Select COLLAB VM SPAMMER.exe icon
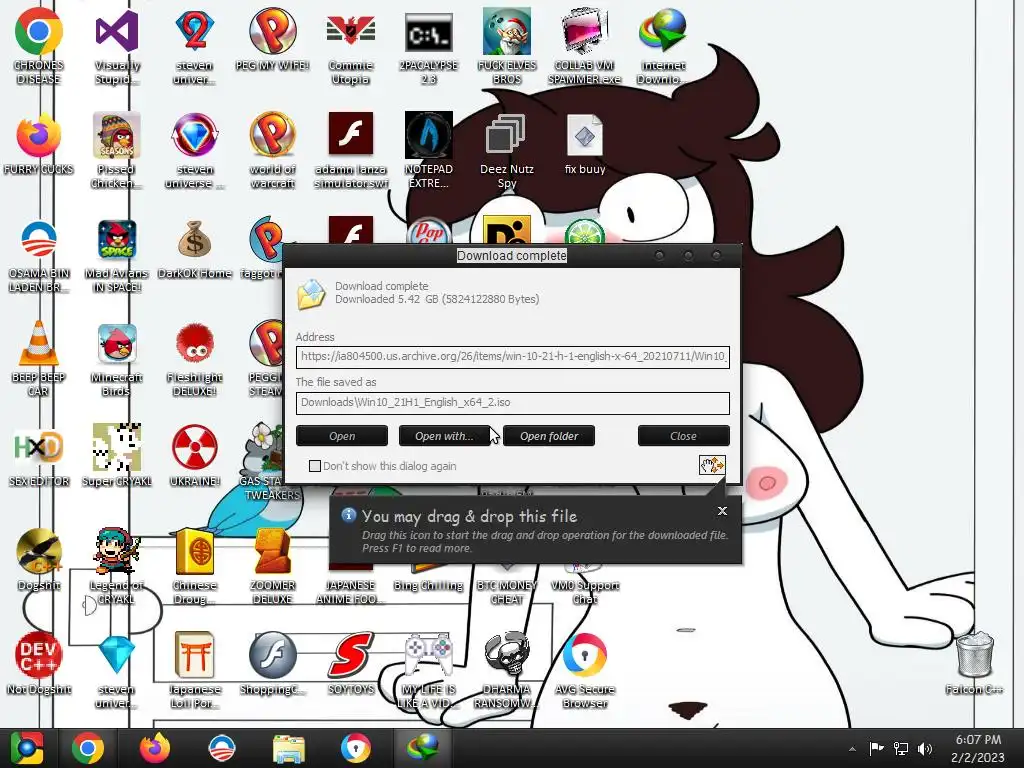This screenshot has height=768, width=1024. pos(584,47)
